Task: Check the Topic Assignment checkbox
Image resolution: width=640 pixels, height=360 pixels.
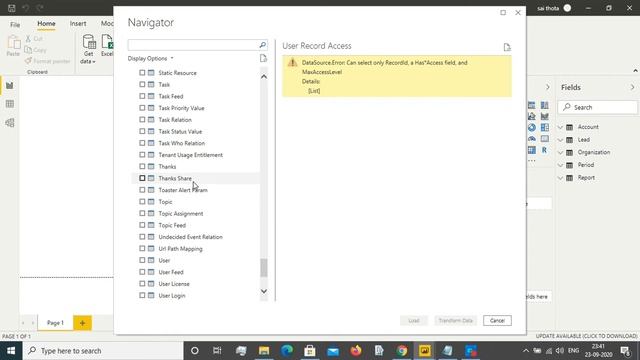Action: 142,213
